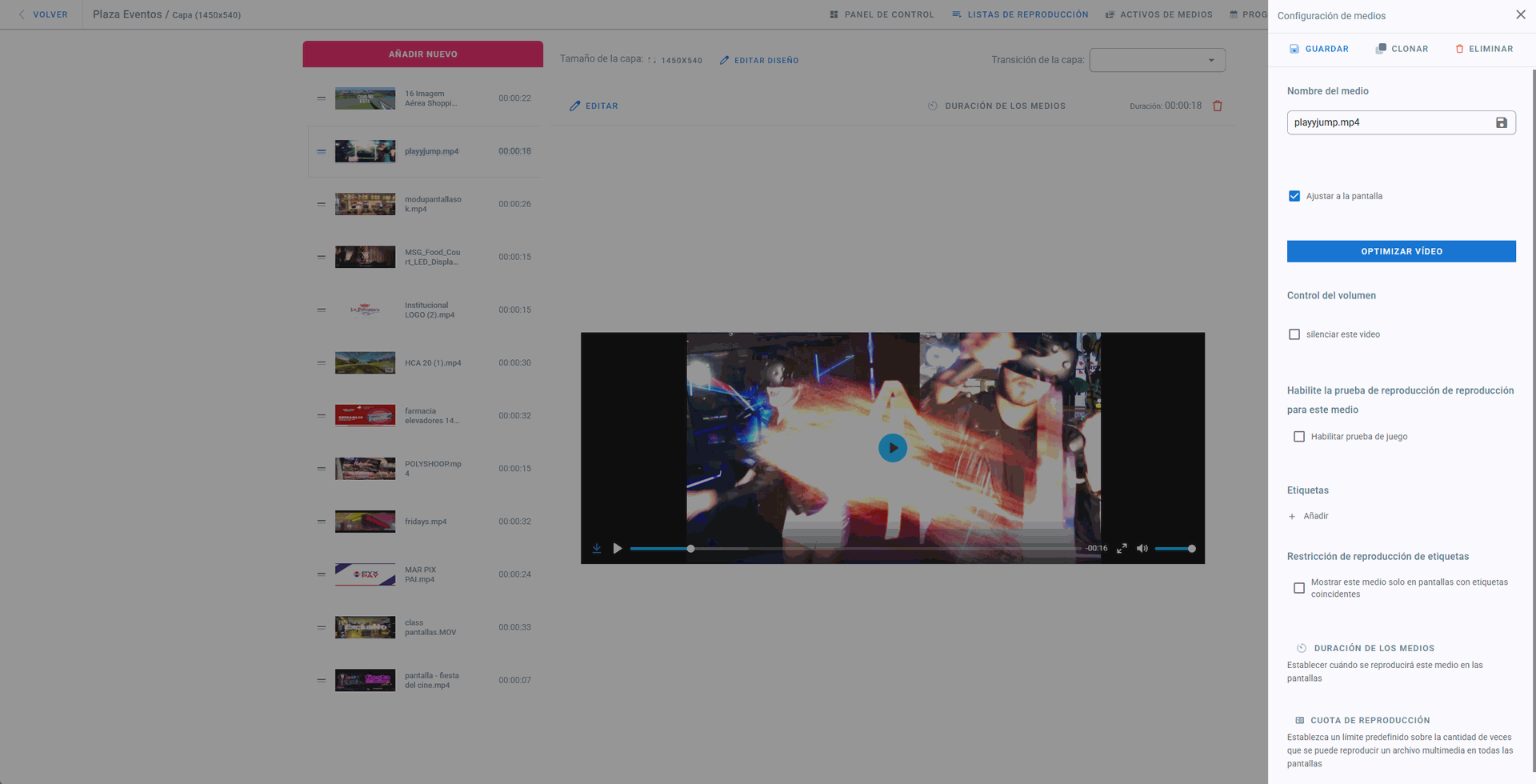
Task: Delete media with the Eliminar button
Action: 1483,49
